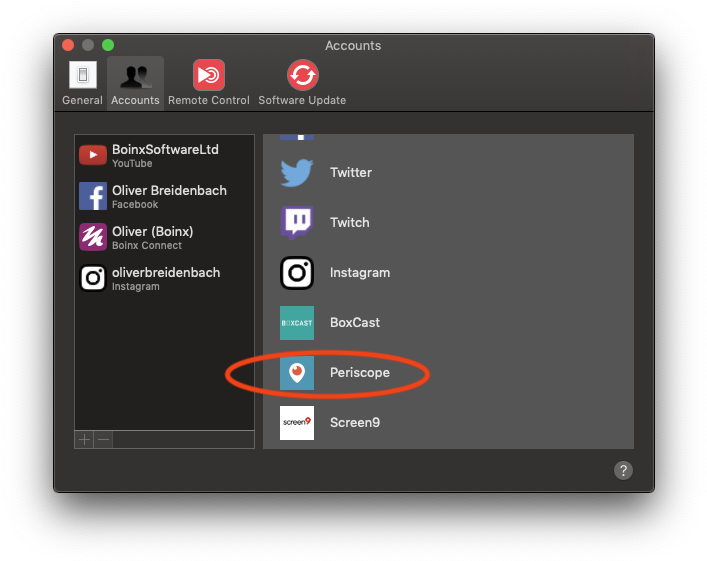This screenshot has width=707, height=561.
Task: Click the green zoom window button
Action: coord(108,45)
